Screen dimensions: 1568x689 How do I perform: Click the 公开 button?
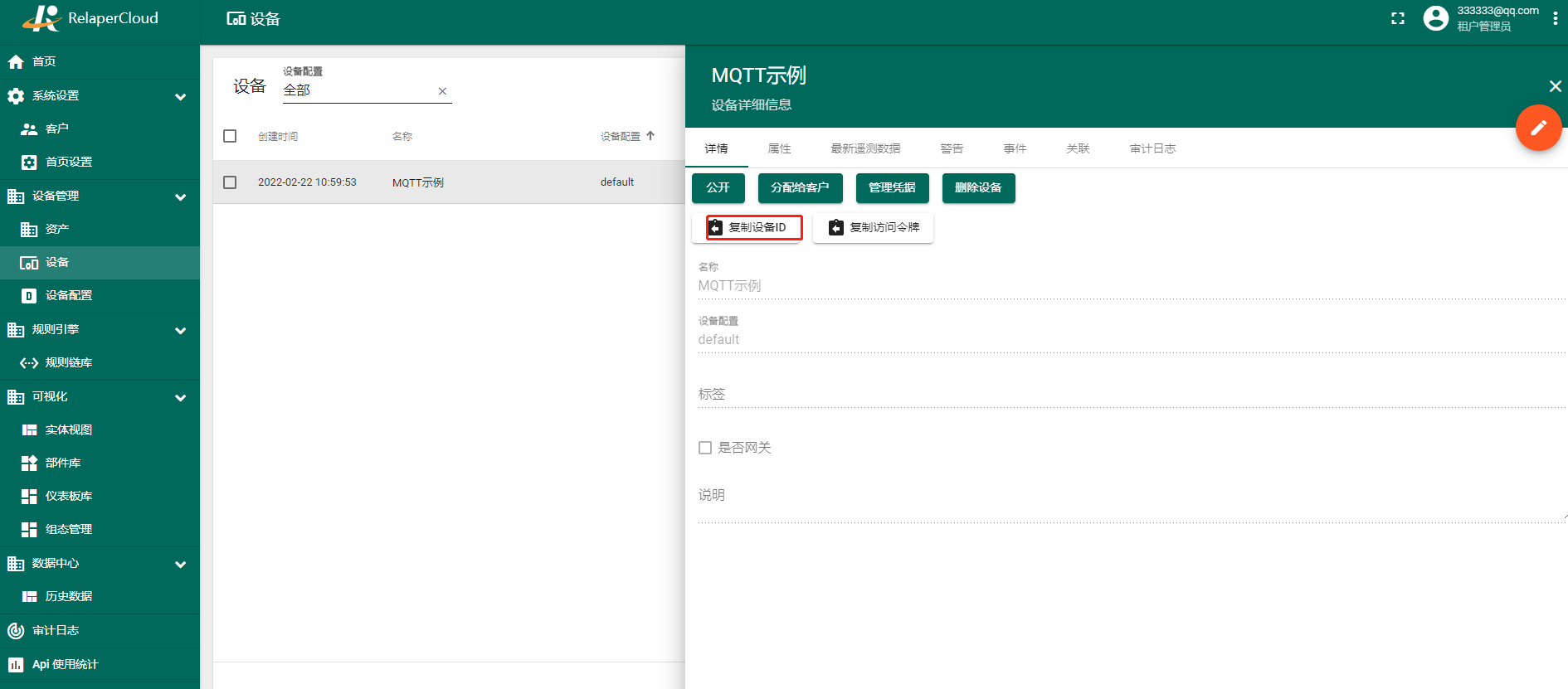(x=718, y=188)
